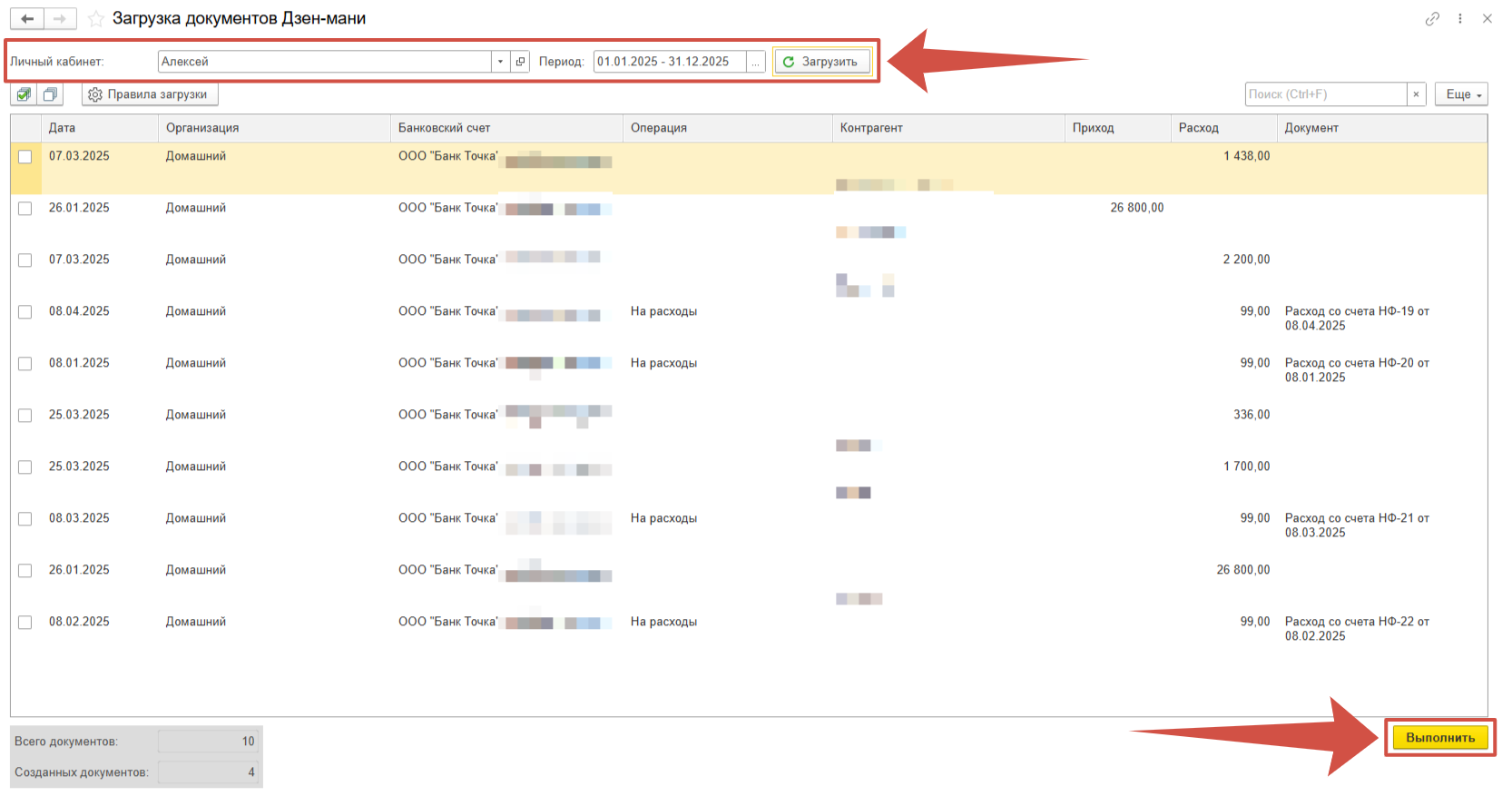The width and height of the screenshot is (1512, 796).
Task: Expand the Личный кабинет dropdown list
Action: (500, 62)
